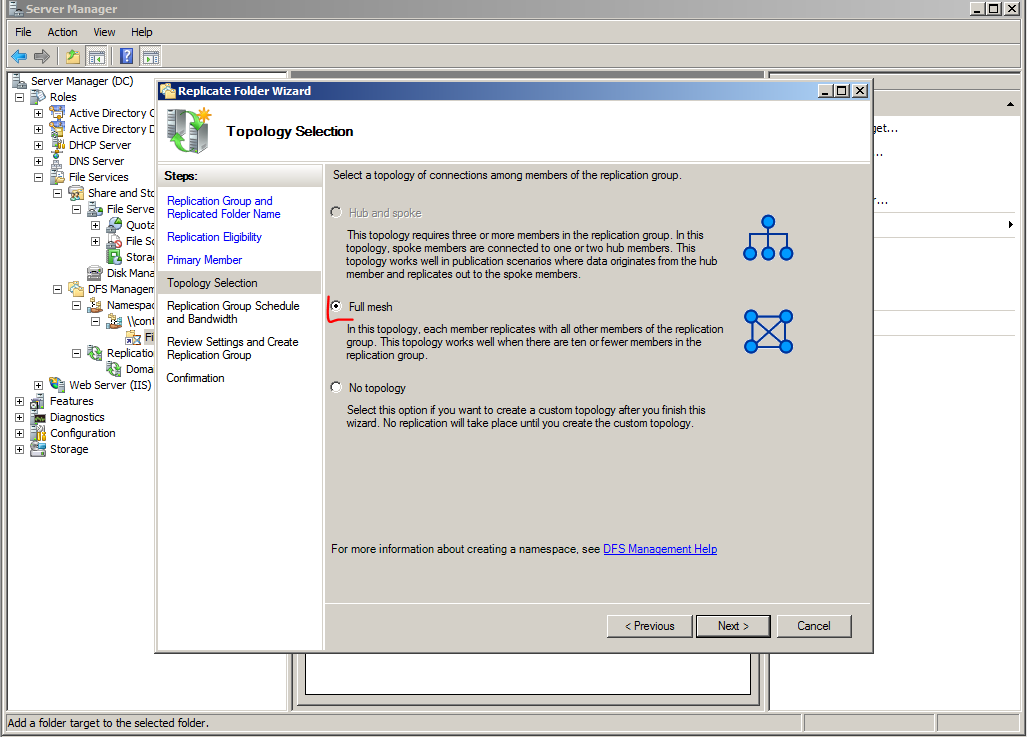Viewport: 1027px width, 737px height.
Task: Click the Web Server (IIS) icon
Action: pyautogui.click(x=58, y=385)
